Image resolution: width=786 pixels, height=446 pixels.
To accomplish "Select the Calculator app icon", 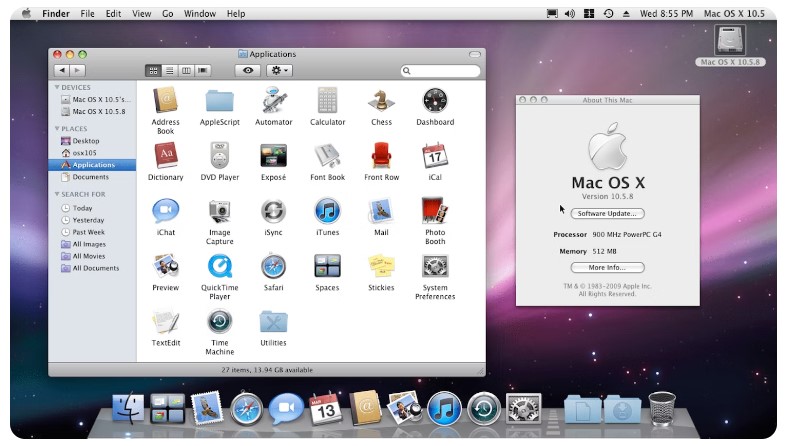I will coord(327,100).
